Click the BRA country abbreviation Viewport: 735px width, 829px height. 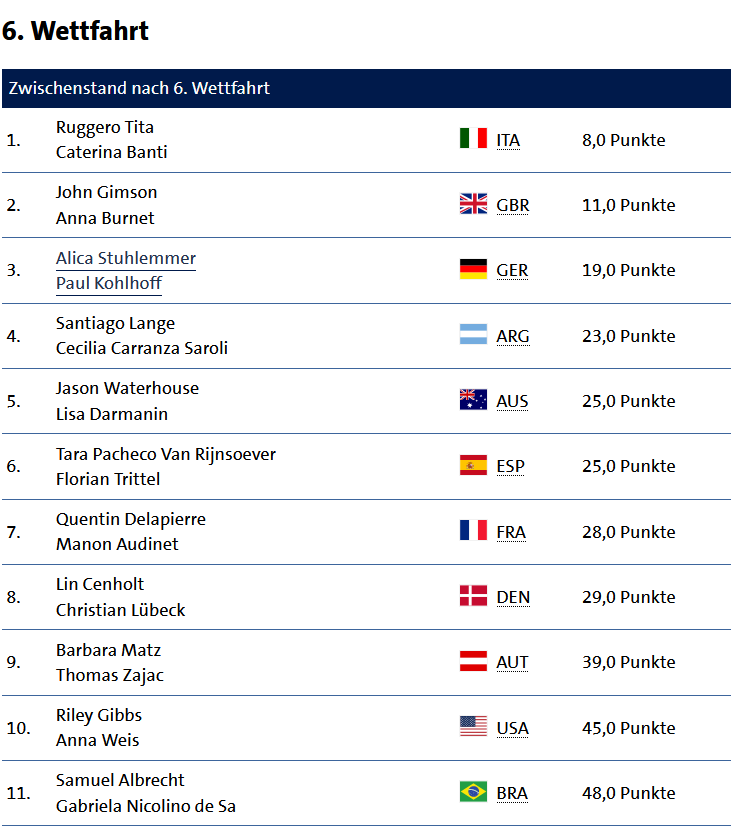pos(512,794)
